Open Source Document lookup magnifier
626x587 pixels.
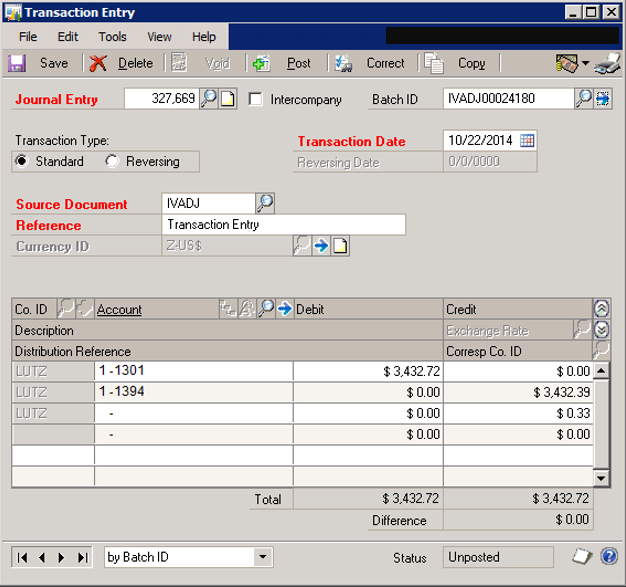[x=265, y=203]
